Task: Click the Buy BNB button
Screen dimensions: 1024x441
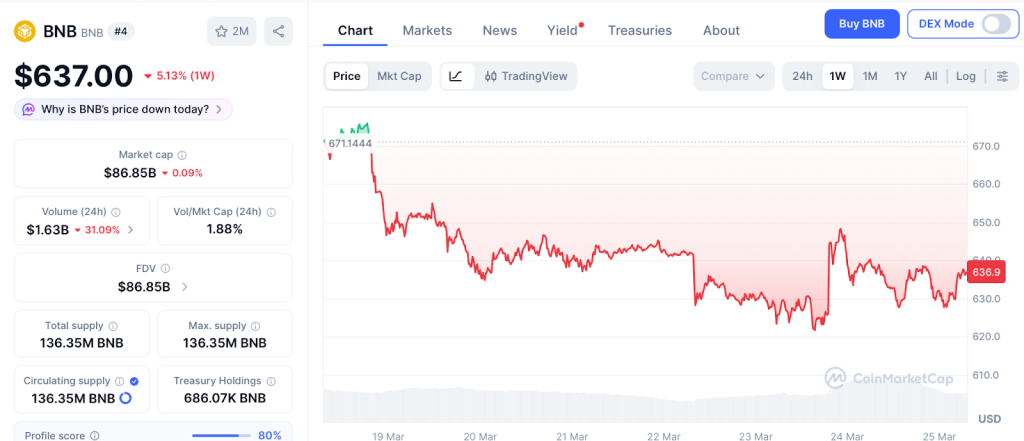Action: (x=861, y=24)
